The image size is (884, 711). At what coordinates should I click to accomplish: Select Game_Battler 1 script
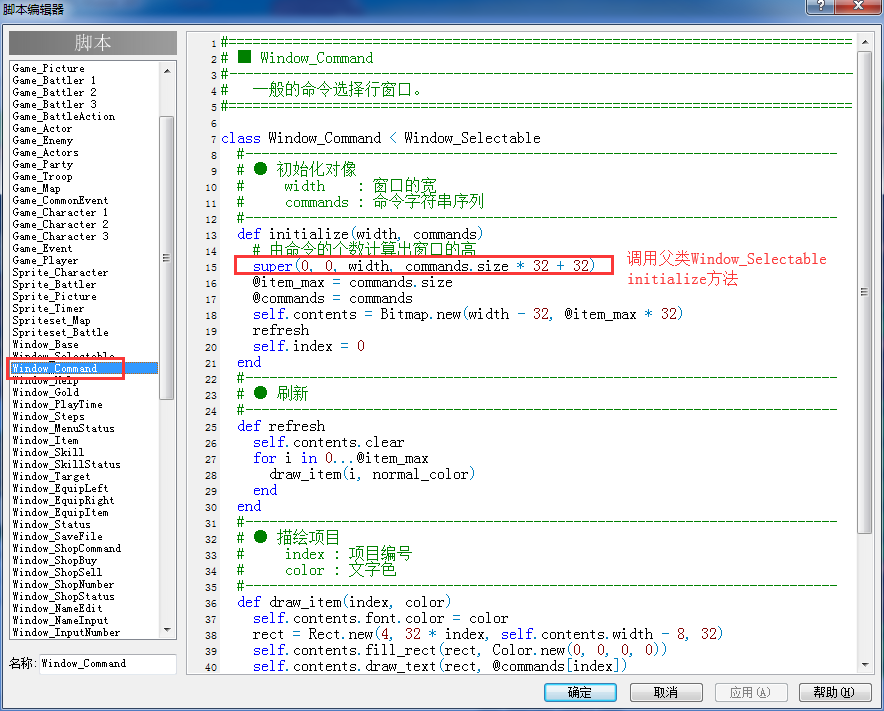coord(54,80)
